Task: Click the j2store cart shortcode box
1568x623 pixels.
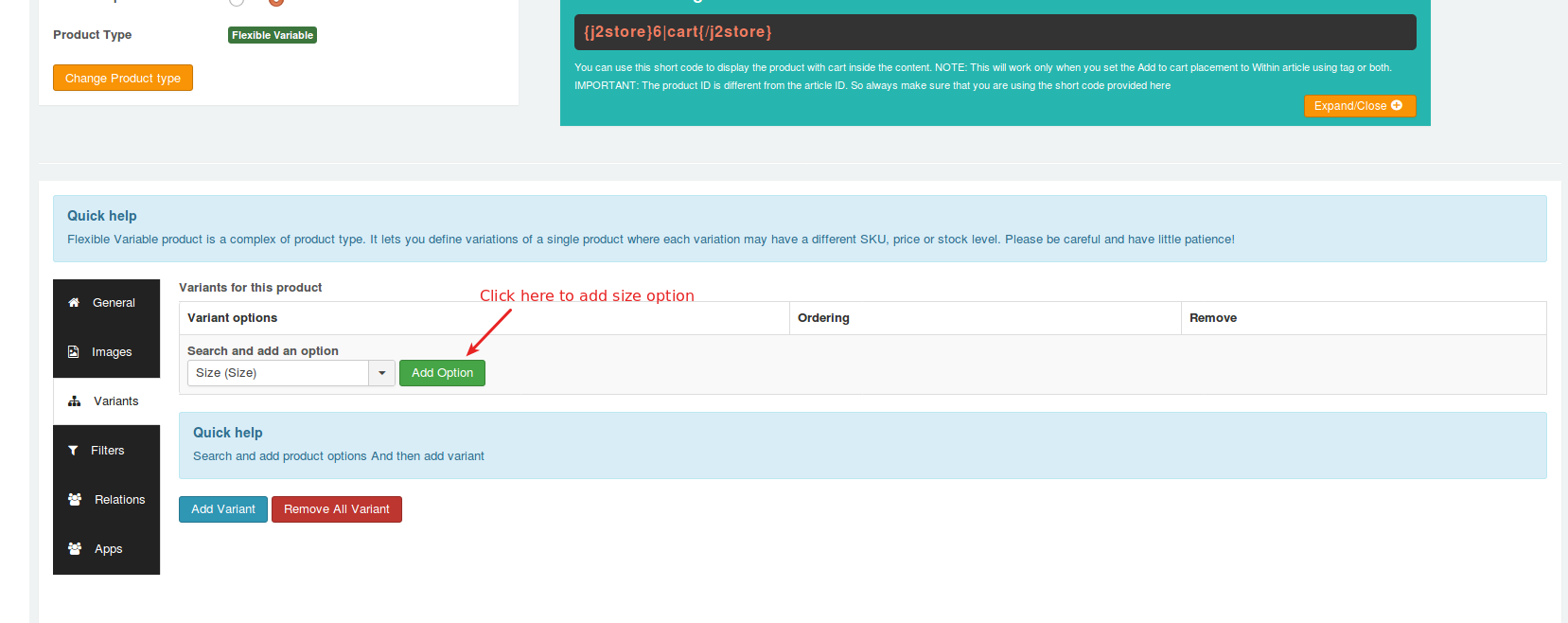Action: point(995,32)
